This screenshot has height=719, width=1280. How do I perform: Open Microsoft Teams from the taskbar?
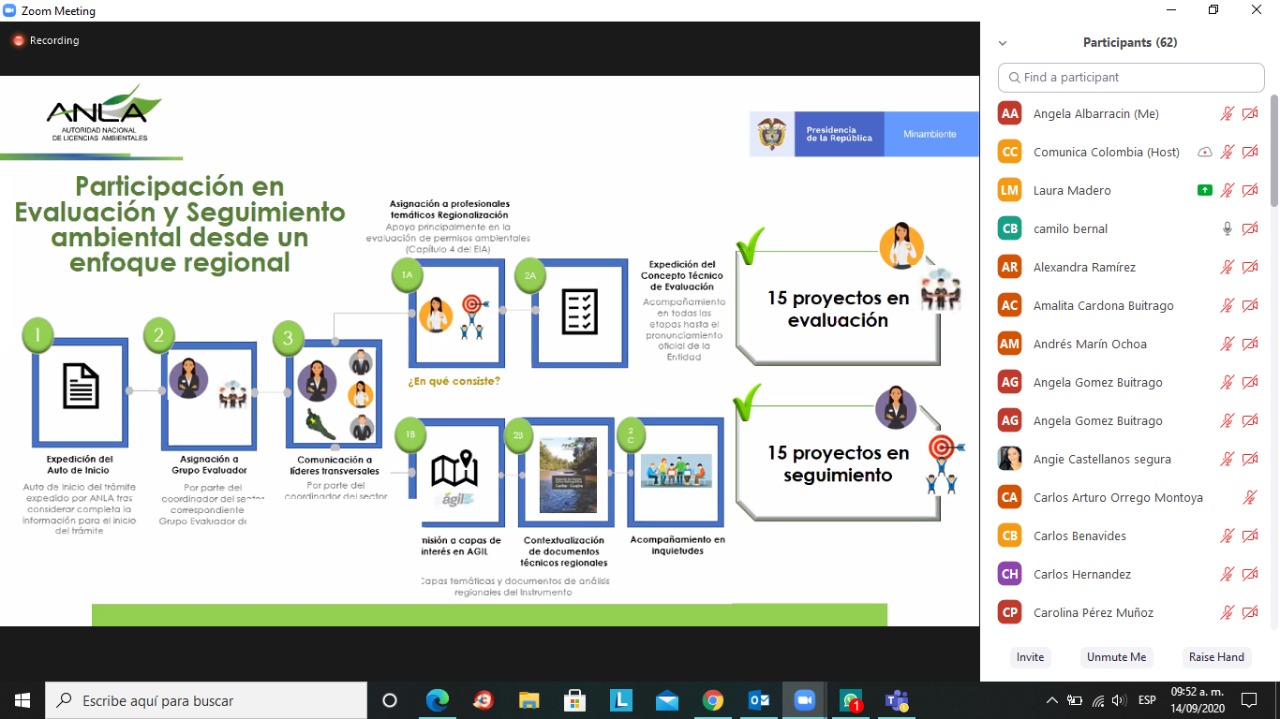[x=896, y=700]
